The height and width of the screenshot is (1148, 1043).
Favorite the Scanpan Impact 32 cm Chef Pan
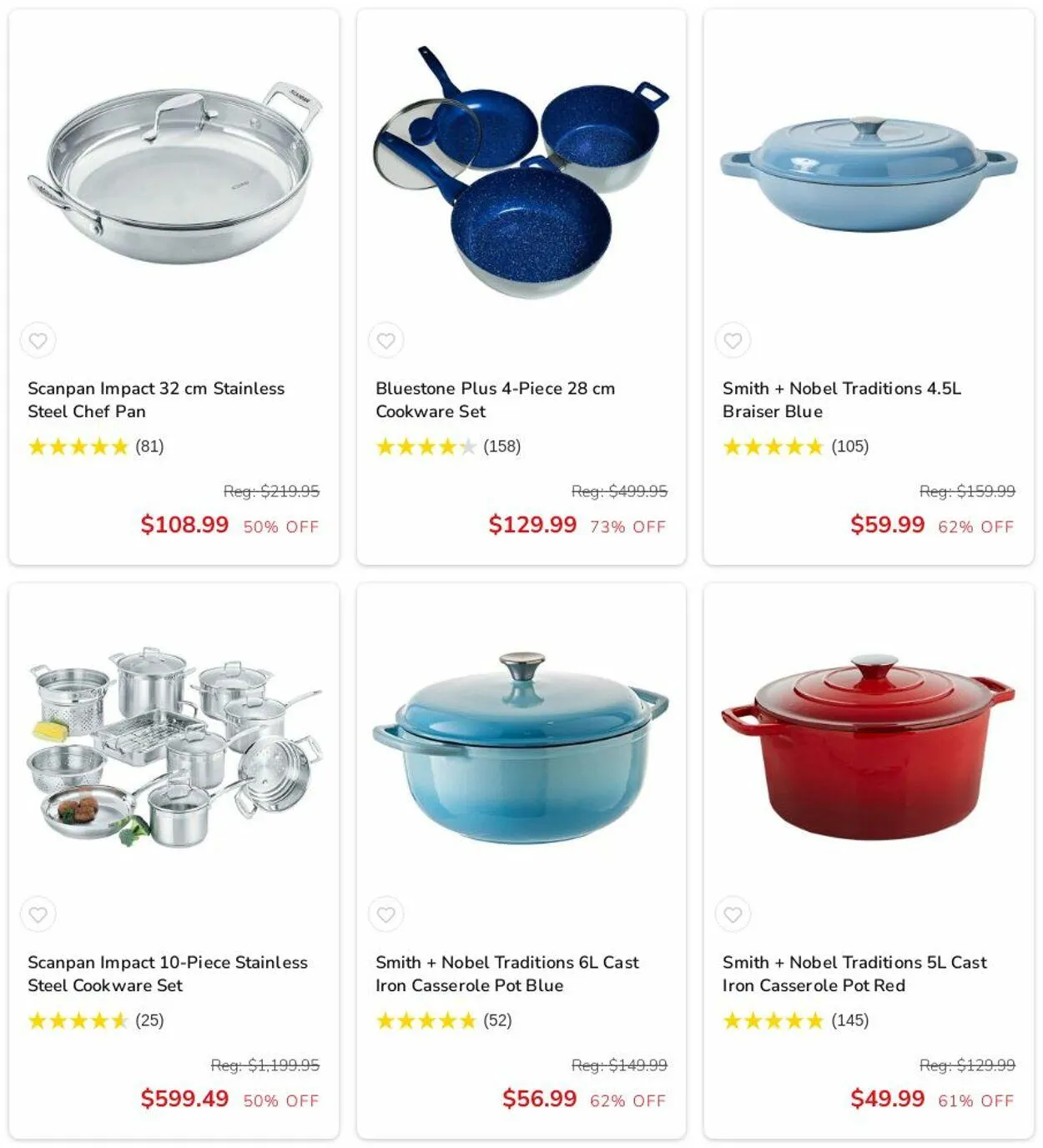(x=38, y=340)
